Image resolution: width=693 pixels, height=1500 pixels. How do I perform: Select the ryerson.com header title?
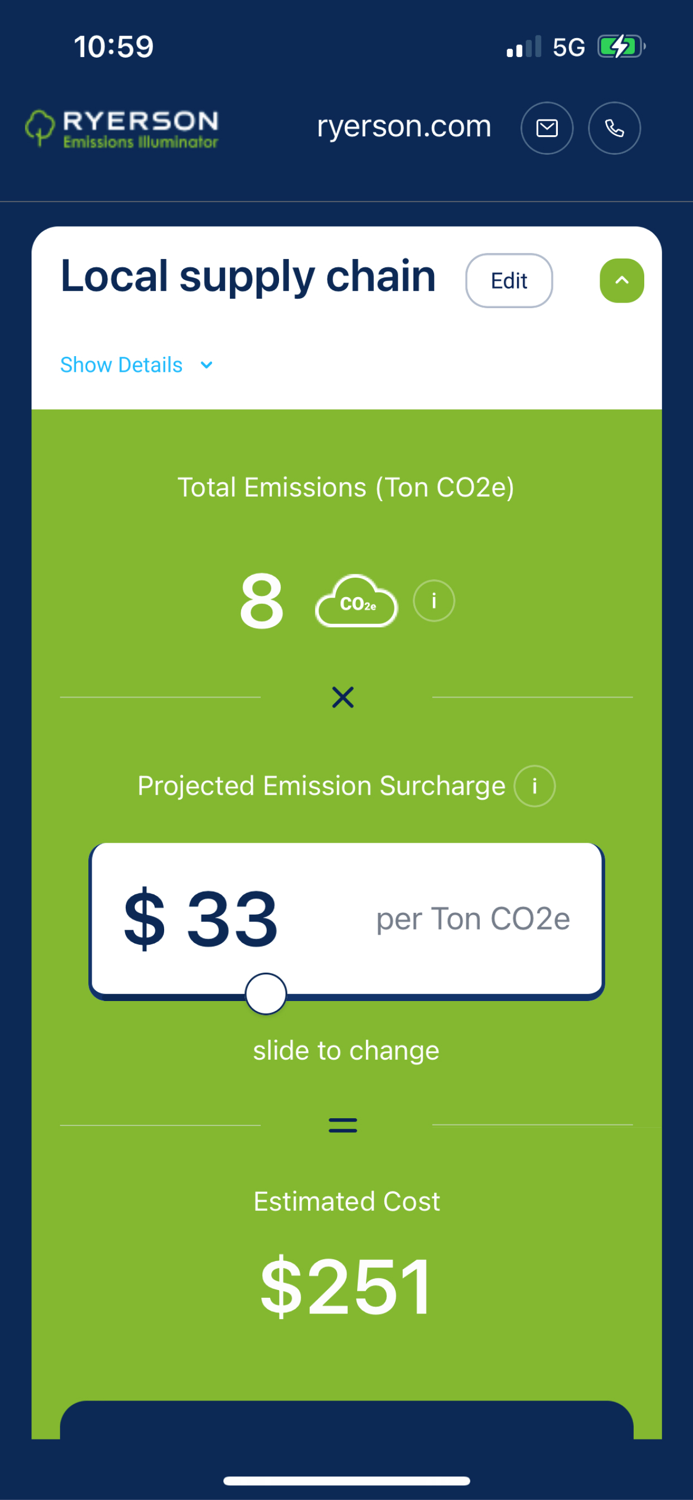[x=404, y=127]
